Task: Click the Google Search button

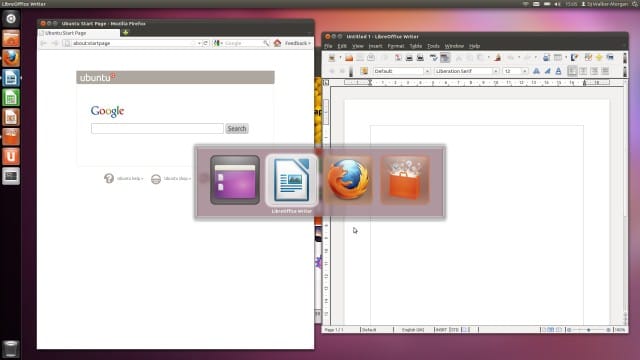Action: [x=237, y=129]
